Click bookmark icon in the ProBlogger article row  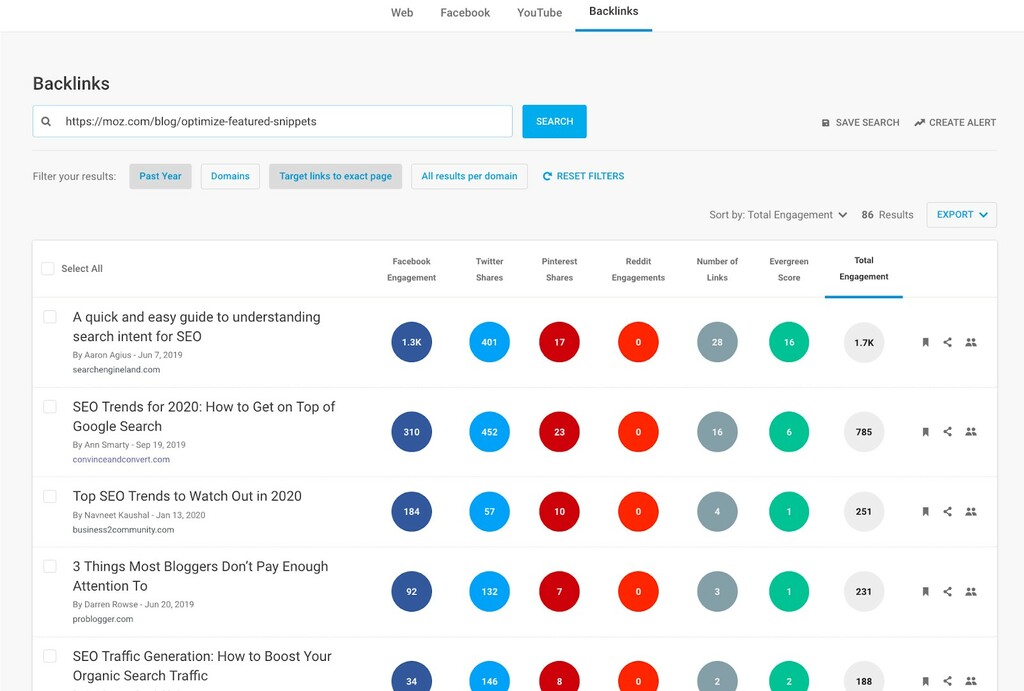(925, 591)
